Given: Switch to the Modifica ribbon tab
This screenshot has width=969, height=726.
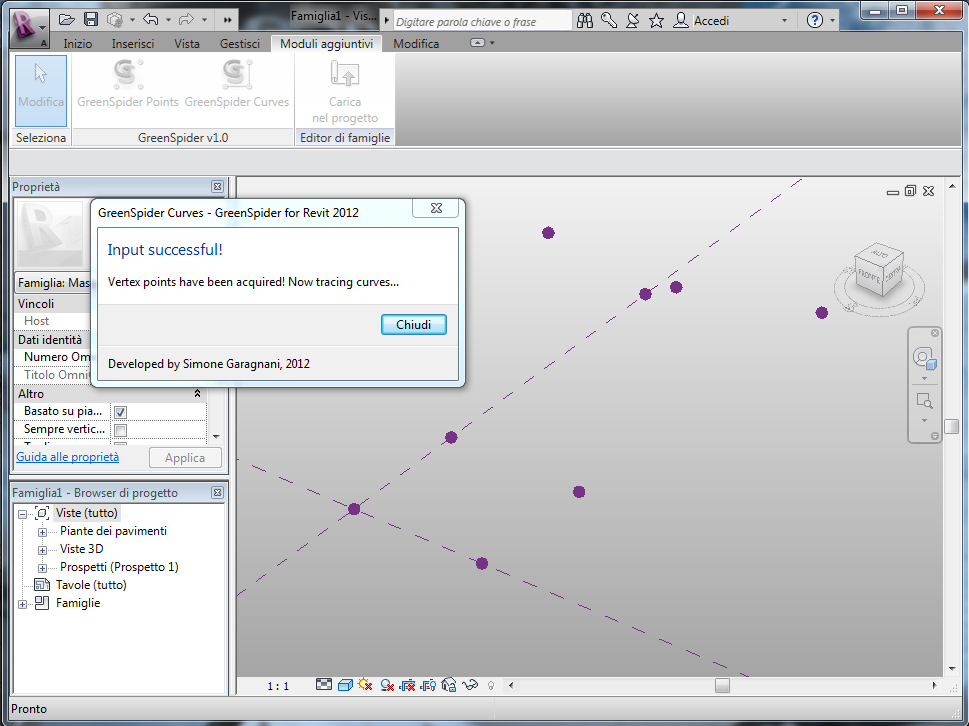Looking at the screenshot, I should tap(416, 43).
